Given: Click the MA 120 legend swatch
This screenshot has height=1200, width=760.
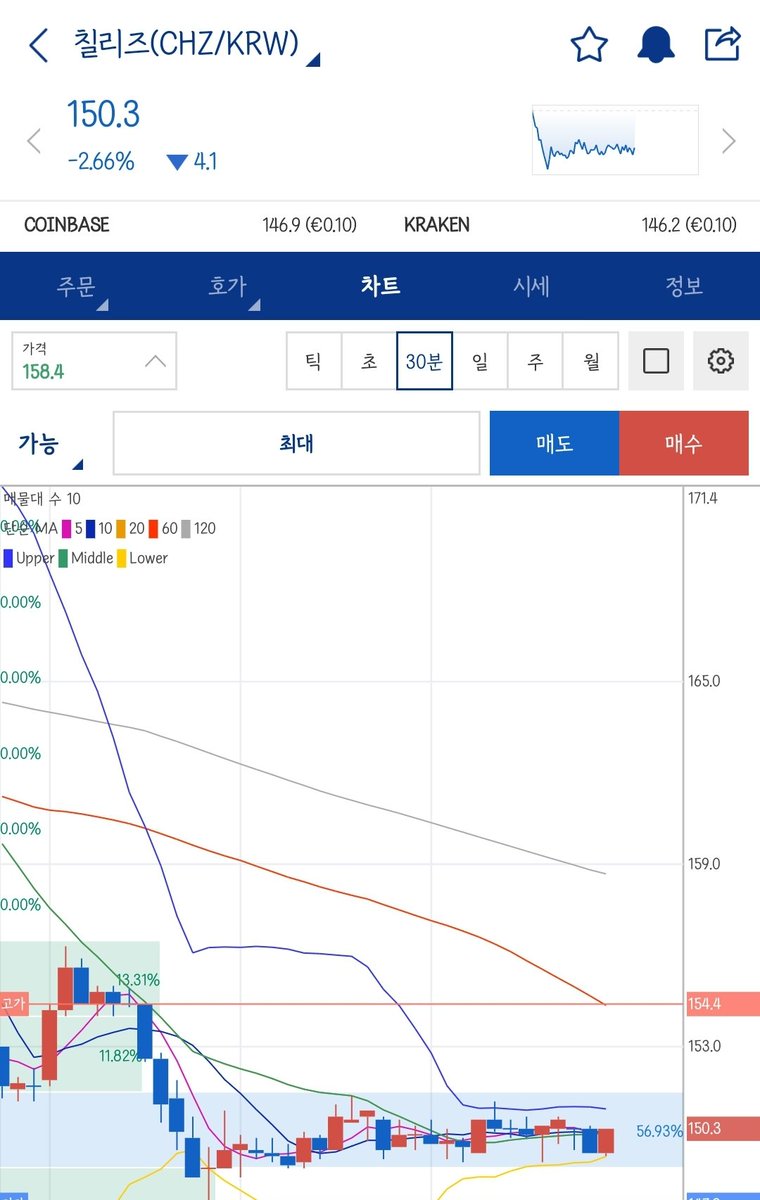Looking at the screenshot, I should pyautogui.click(x=185, y=528).
